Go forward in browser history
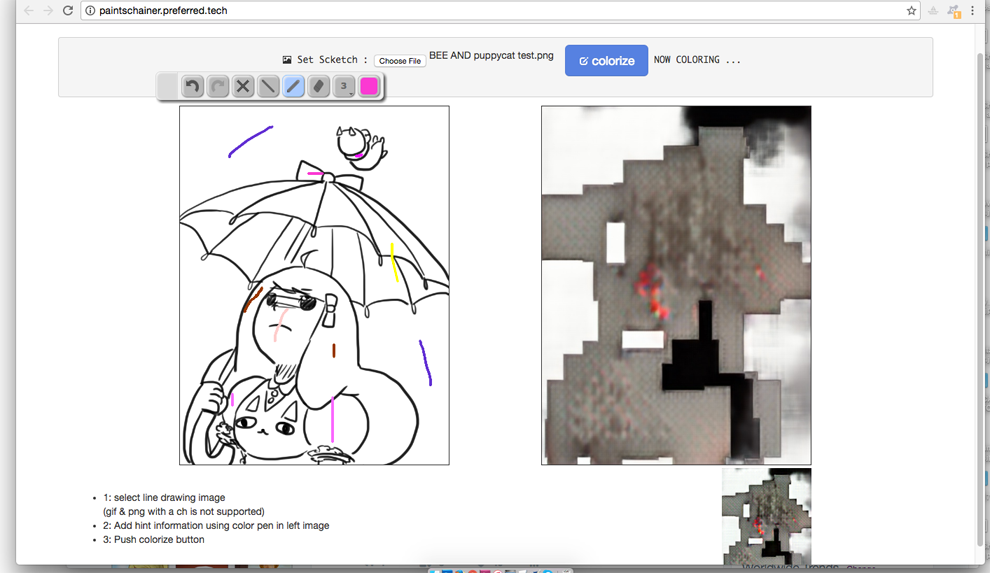This screenshot has height=573, width=990. (48, 10)
